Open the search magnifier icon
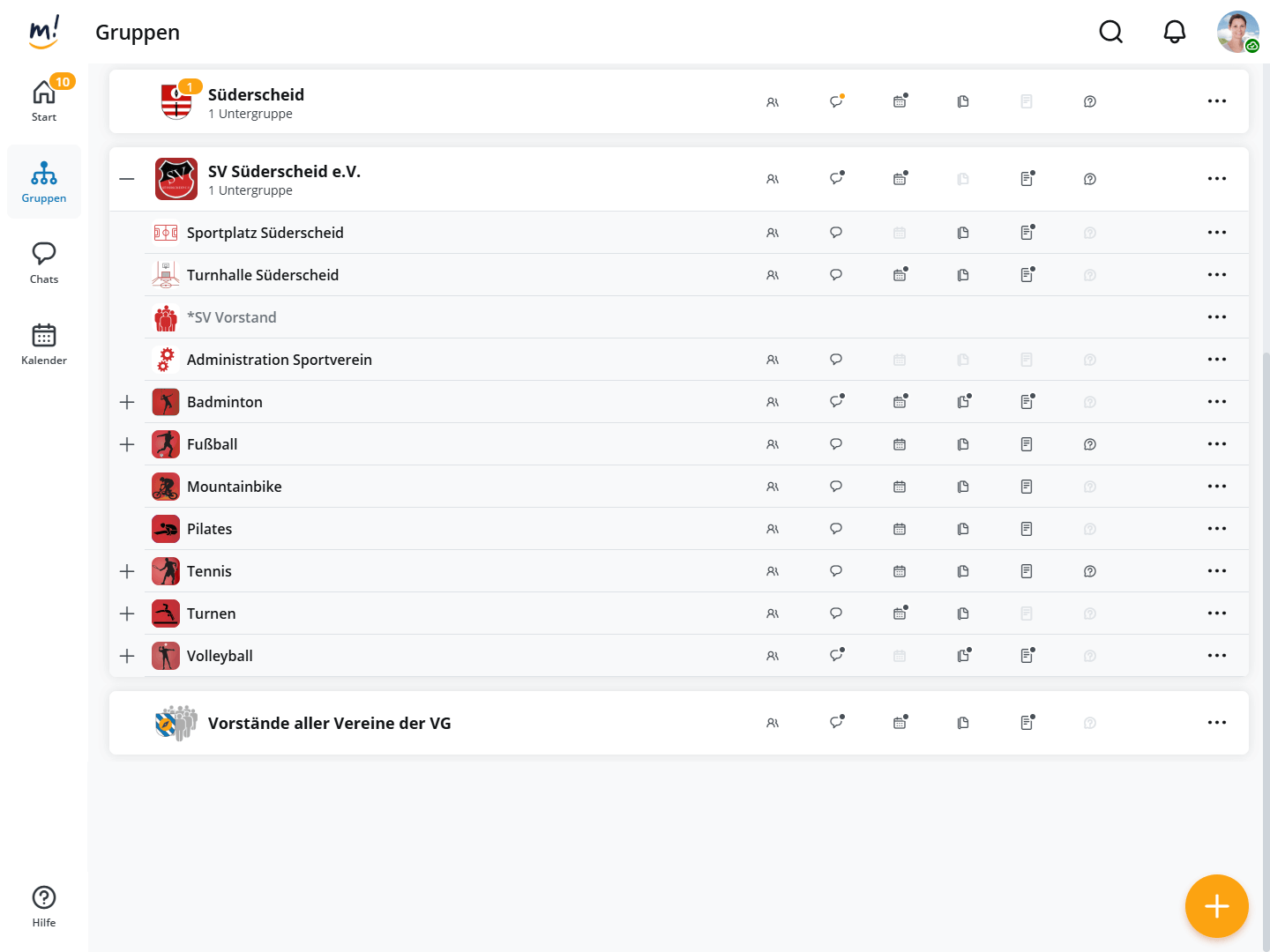1270x952 pixels. (1111, 32)
